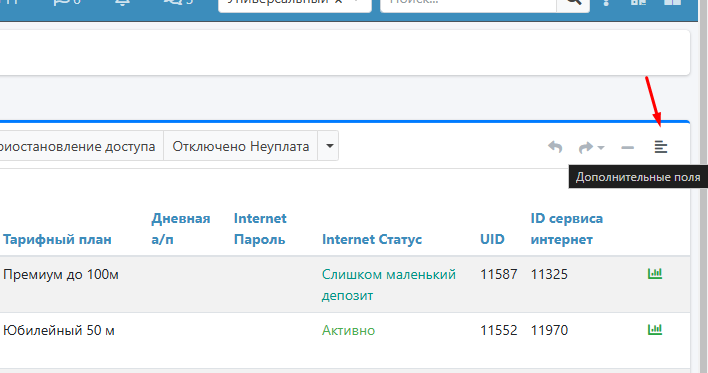
Task: Click the search magnifier icon in header
Action: tap(573, 3)
